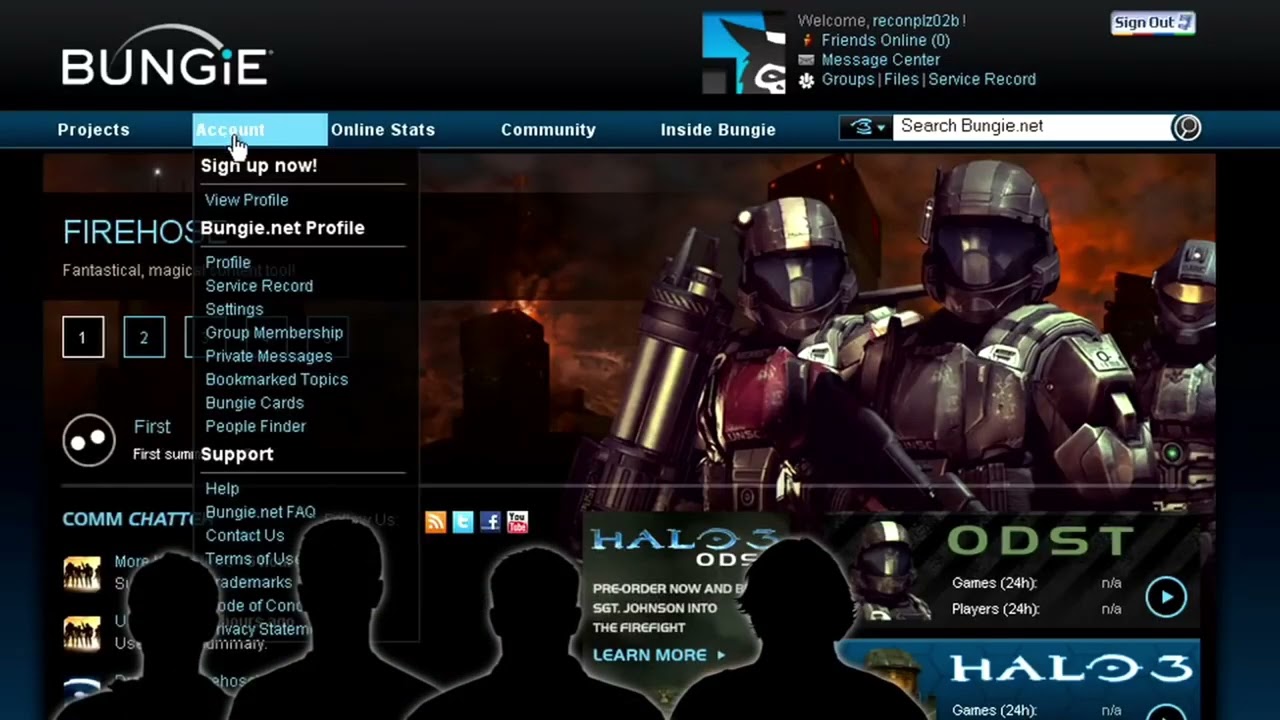The height and width of the screenshot is (720, 1280).
Task: Open Service Record from Account dropdown
Action: click(x=259, y=286)
